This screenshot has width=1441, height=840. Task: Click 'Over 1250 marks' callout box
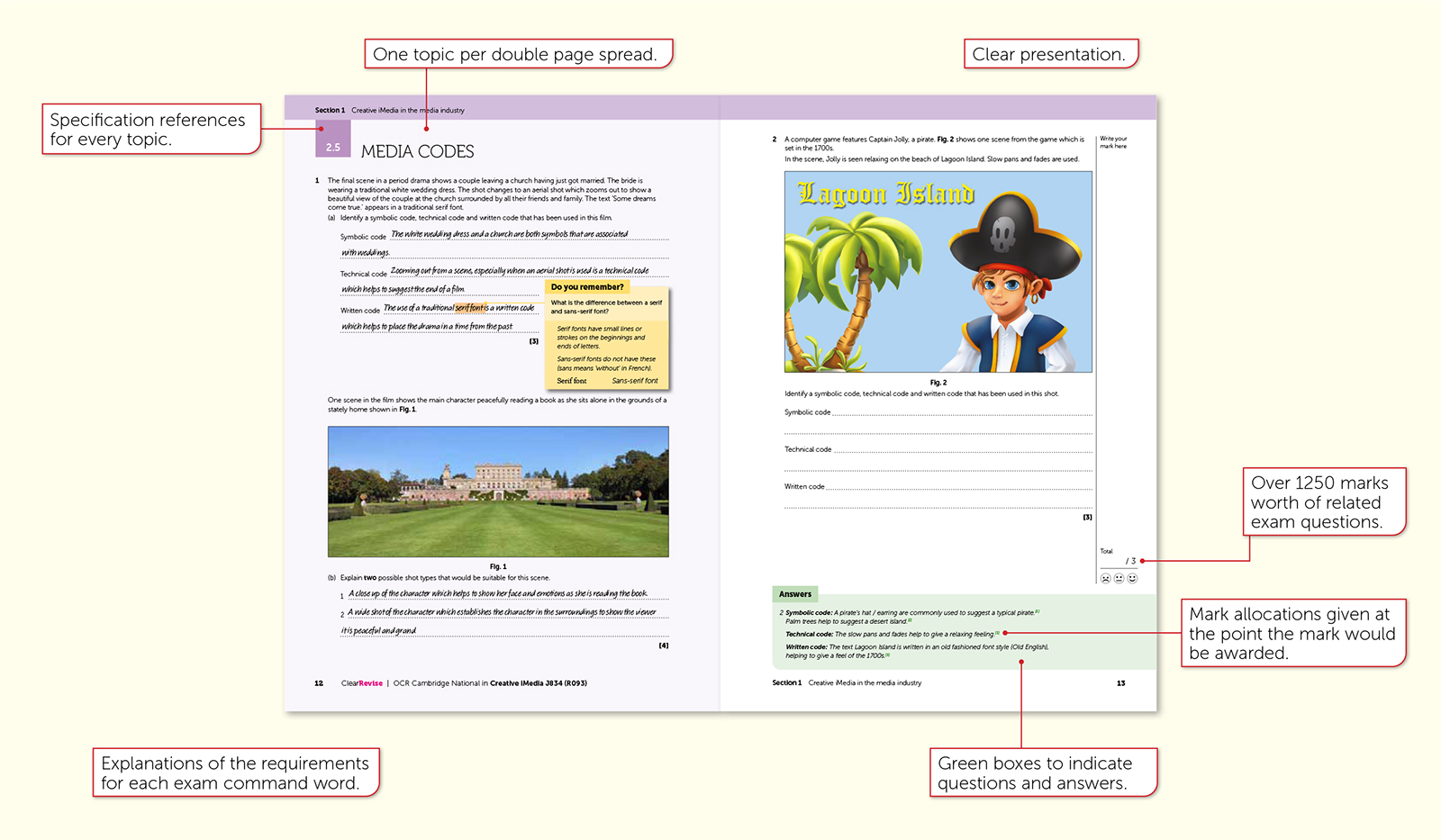pos(1321,502)
